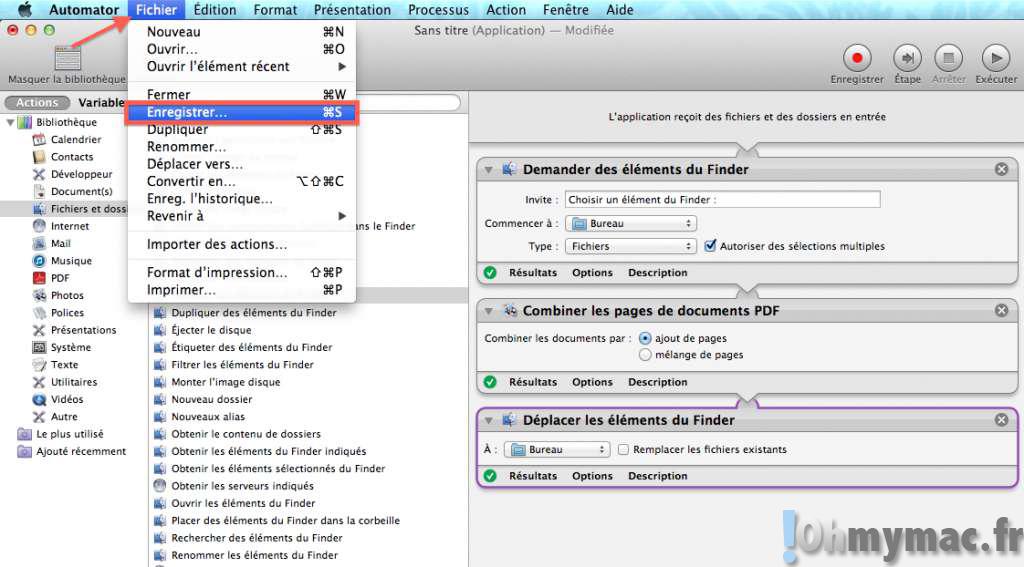The height and width of the screenshot is (567, 1024).
Task: Select Contacts category in library
Action: (x=72, y=157)
